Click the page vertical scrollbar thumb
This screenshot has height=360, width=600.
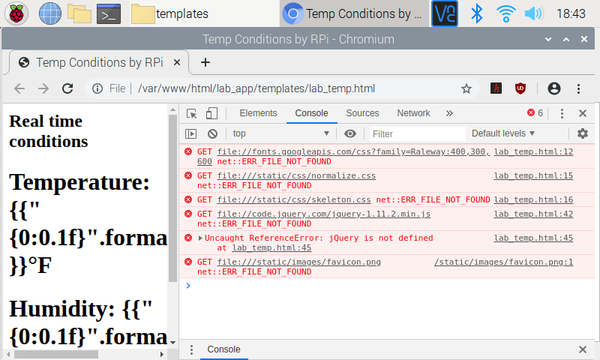(173, 198)
